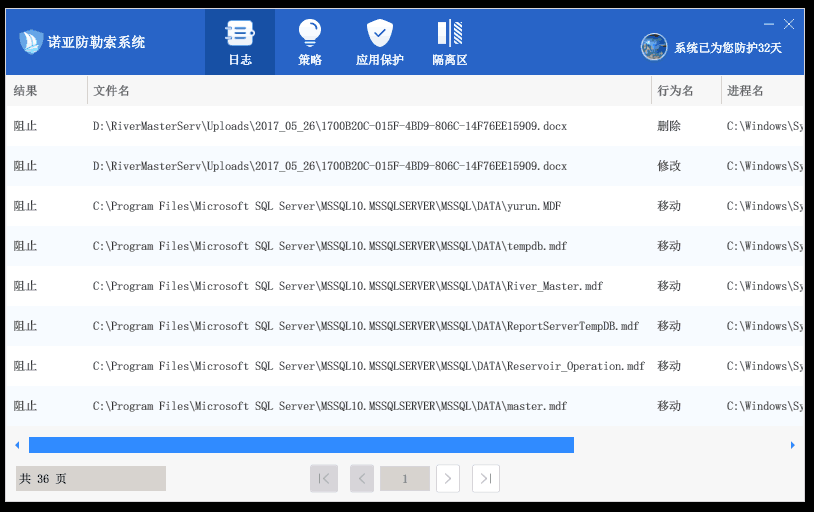Click the page number field
814x512 pixels.
click(x=405, y=478)
